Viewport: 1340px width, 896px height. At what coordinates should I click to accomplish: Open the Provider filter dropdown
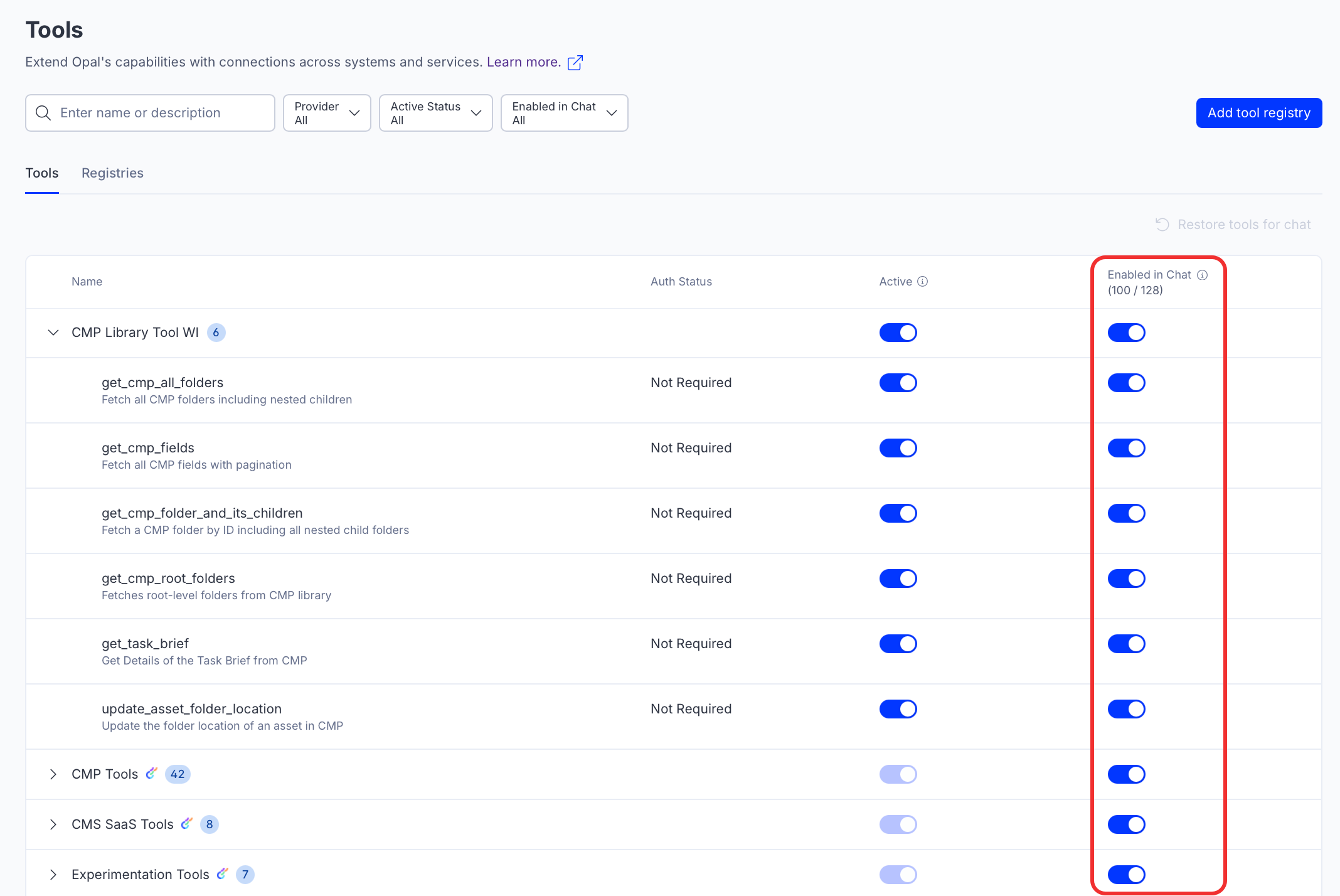(x=327, y=113)
